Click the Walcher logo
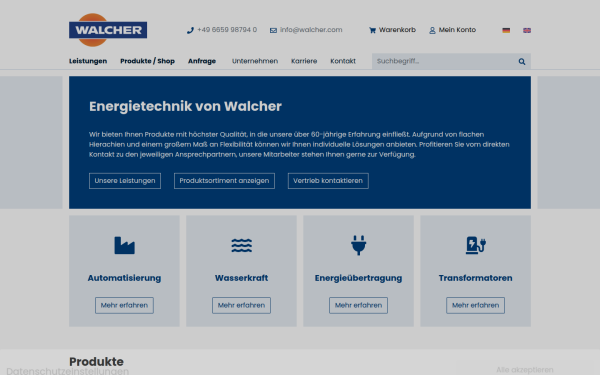Image resolution: width=600 pixels, height=375 pixels. point(108,30)
